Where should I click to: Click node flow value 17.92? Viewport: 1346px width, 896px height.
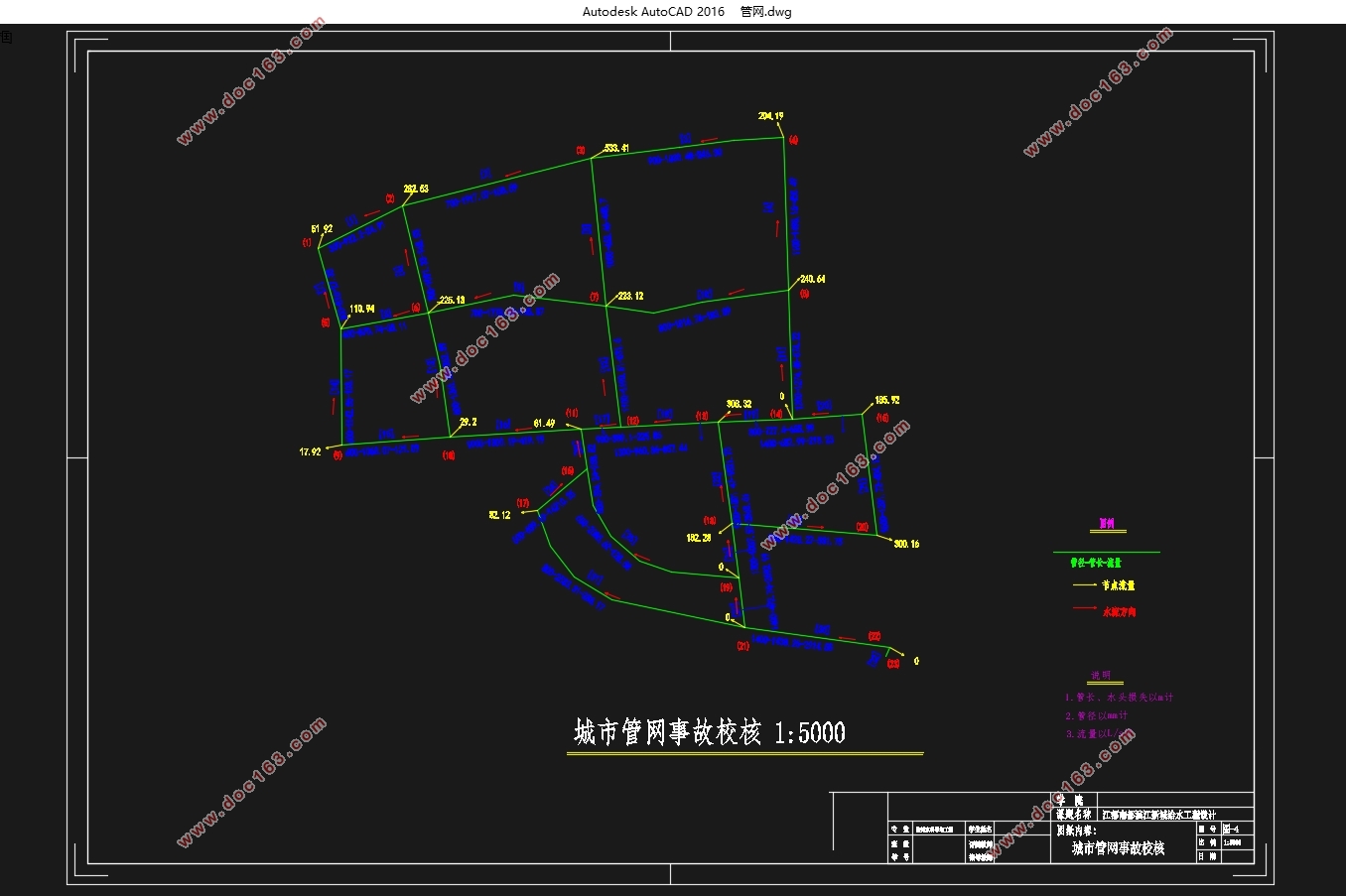coord(311,451)
